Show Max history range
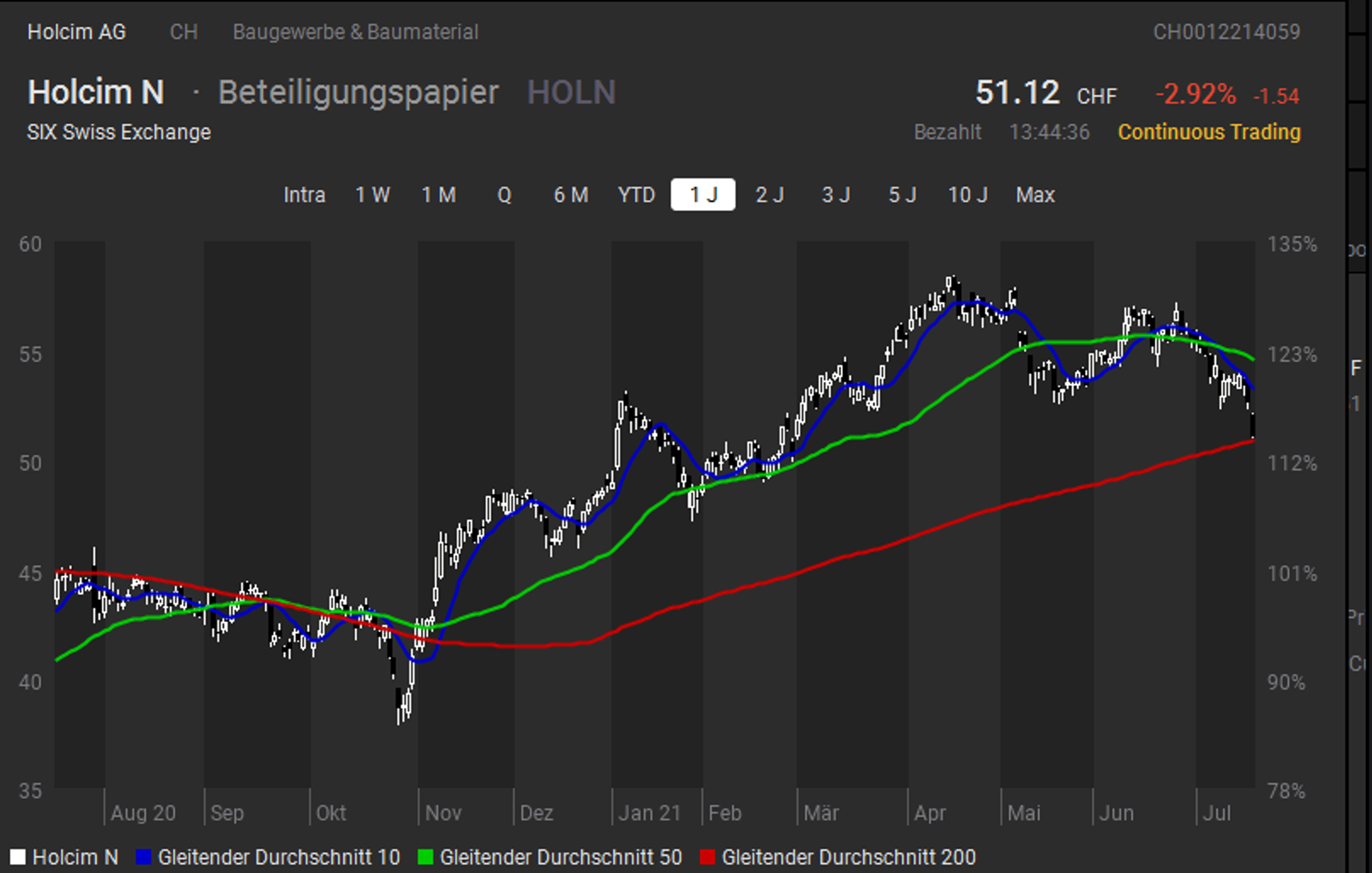Screen dimensions: 1372x873 (1035, 195)
